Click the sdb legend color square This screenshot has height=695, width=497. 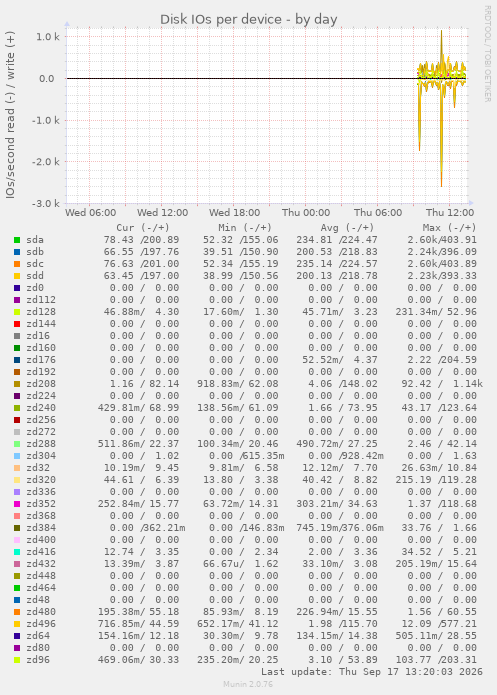click(x=17, y=252)
